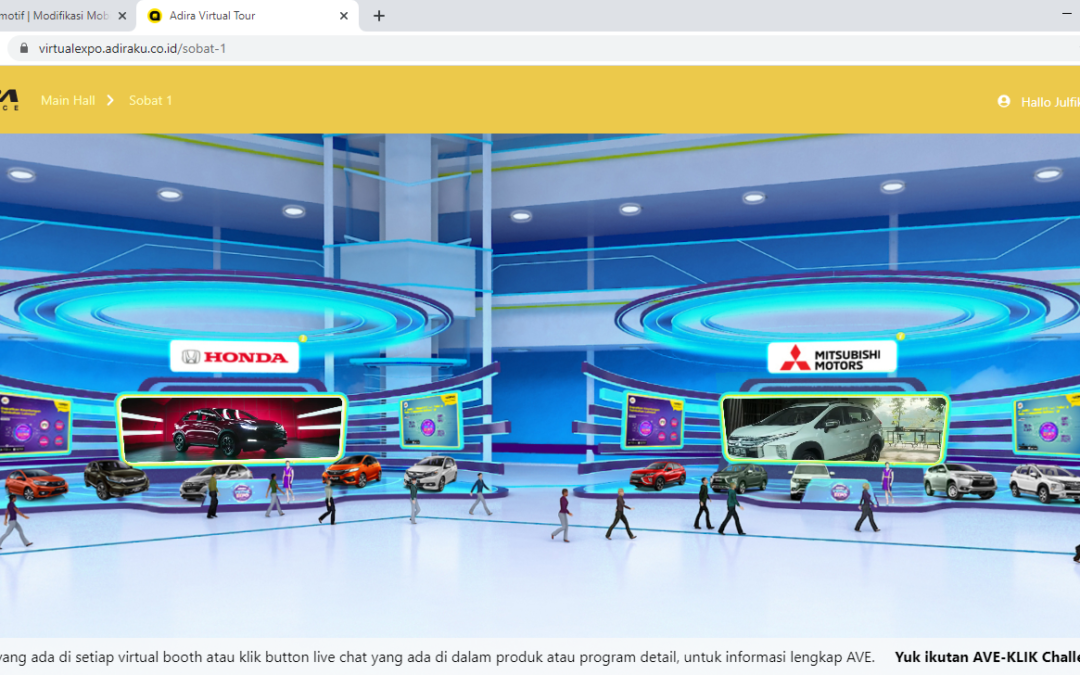Open the Honda booth red car video screen

231,428
